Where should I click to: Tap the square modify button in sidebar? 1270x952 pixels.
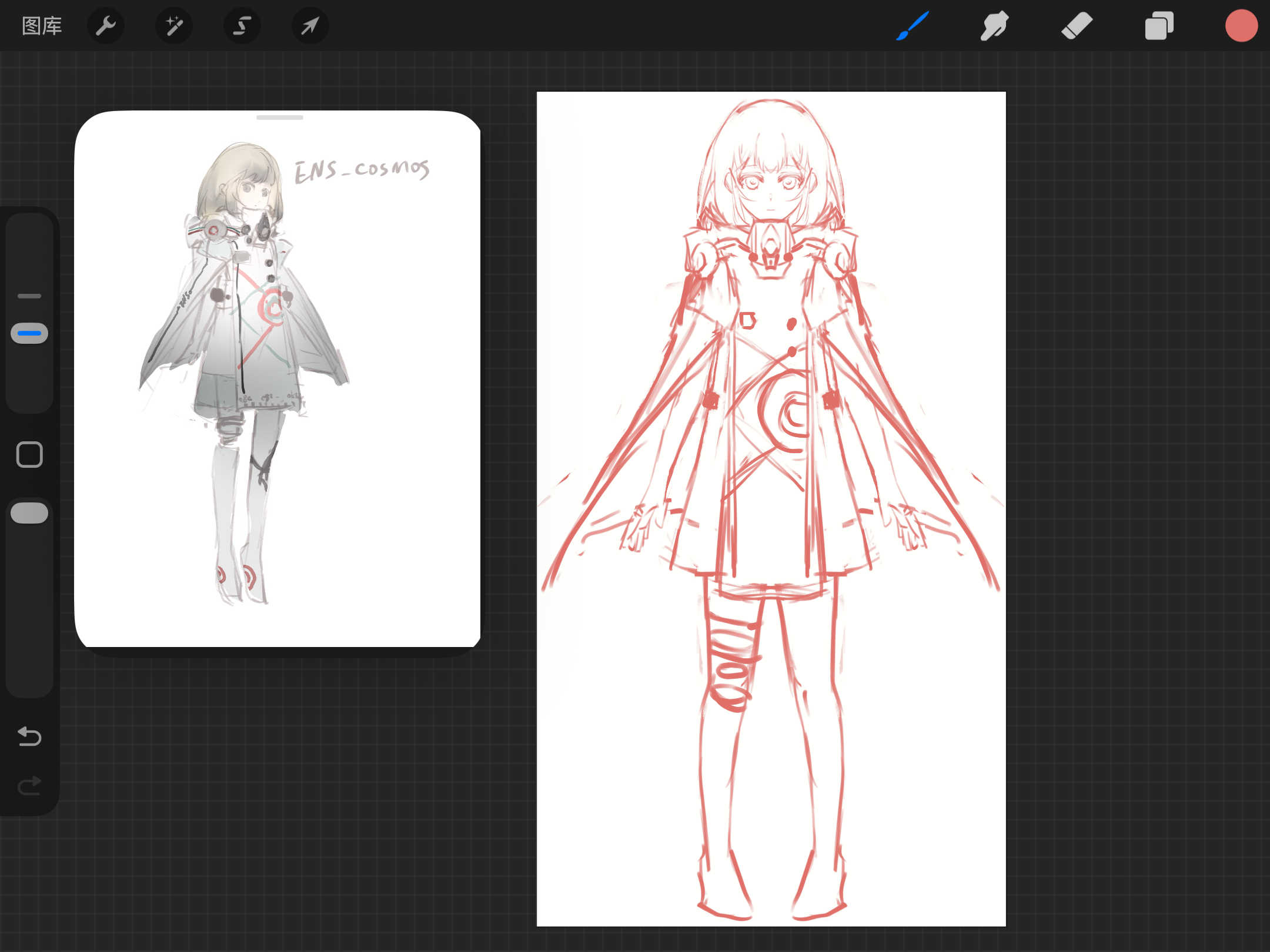(29, 455)
